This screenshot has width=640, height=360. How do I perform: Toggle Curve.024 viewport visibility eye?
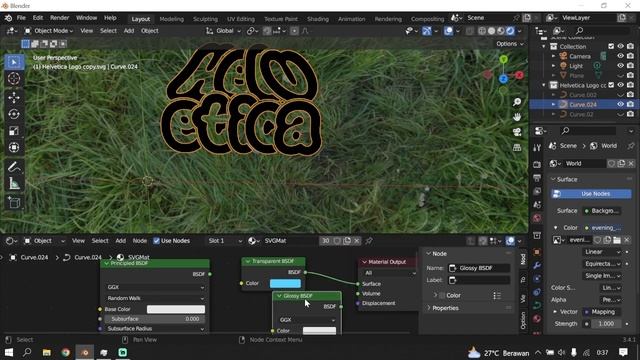(620, 104)
